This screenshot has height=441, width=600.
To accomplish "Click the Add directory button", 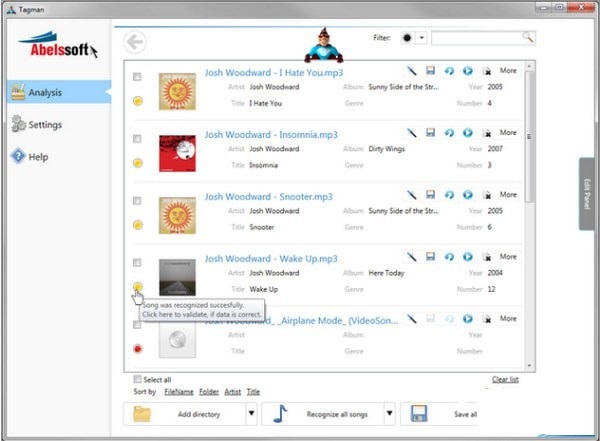I will tap(185, 414).
